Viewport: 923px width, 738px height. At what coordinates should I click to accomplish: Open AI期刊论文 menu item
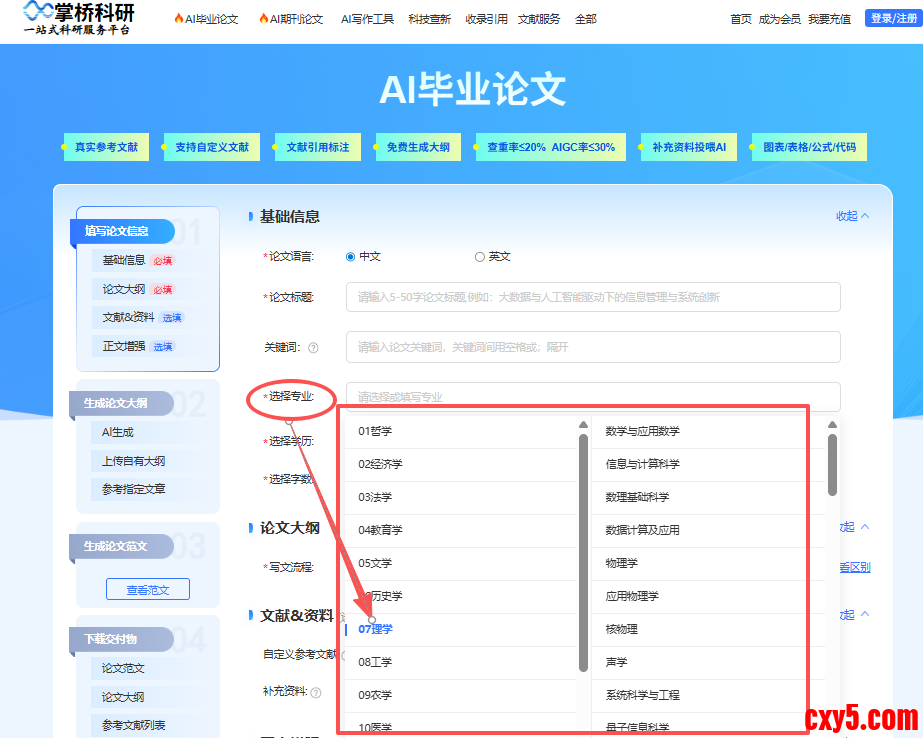coord(291,19)
